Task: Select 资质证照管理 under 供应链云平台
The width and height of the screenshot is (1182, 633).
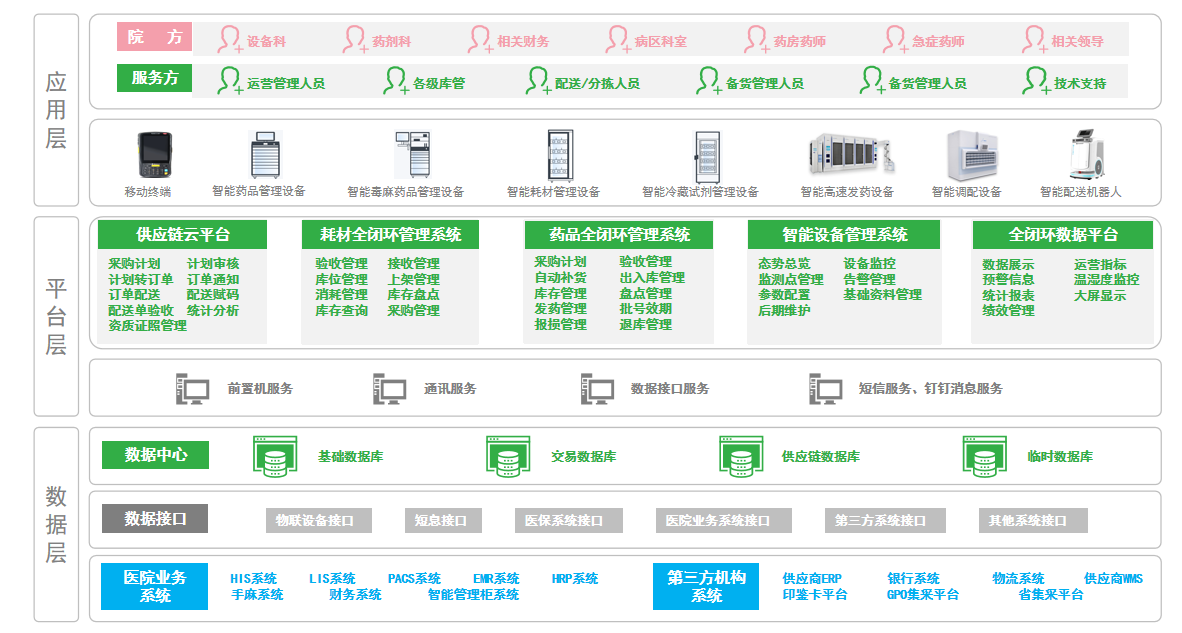Action: point(147,326)
